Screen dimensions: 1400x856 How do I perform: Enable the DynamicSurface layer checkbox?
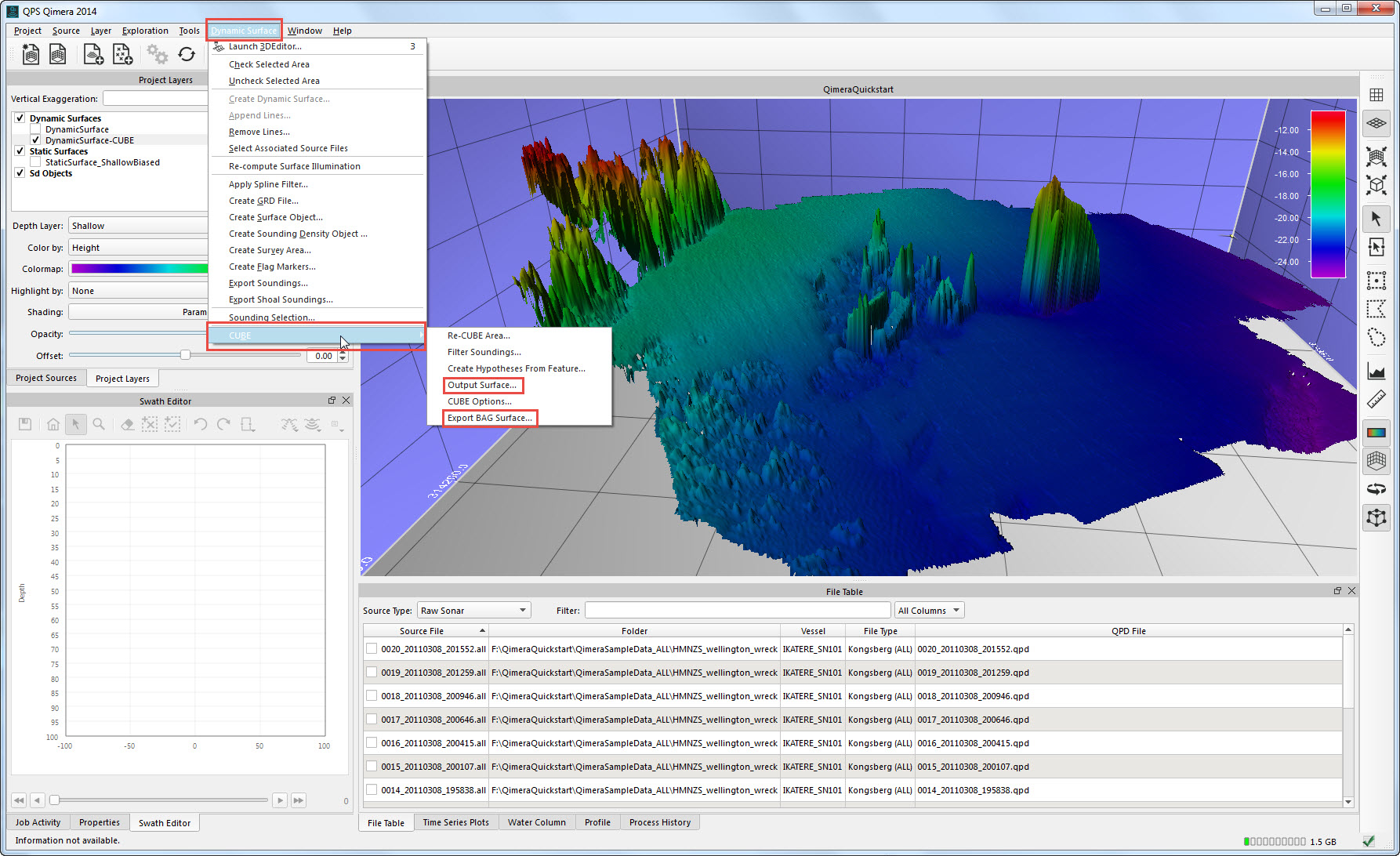(x=35, y=129)
